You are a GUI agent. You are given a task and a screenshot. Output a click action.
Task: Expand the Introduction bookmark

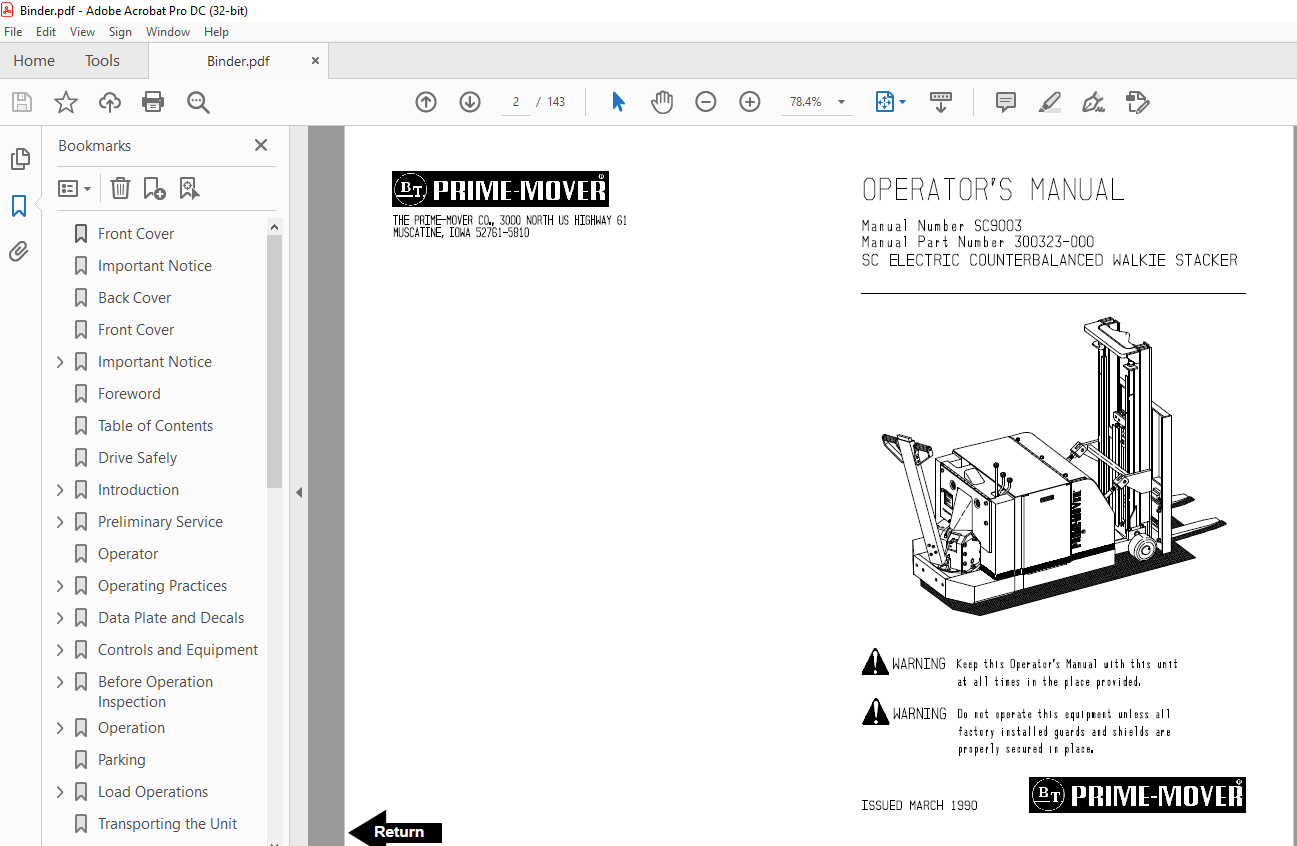60,490
